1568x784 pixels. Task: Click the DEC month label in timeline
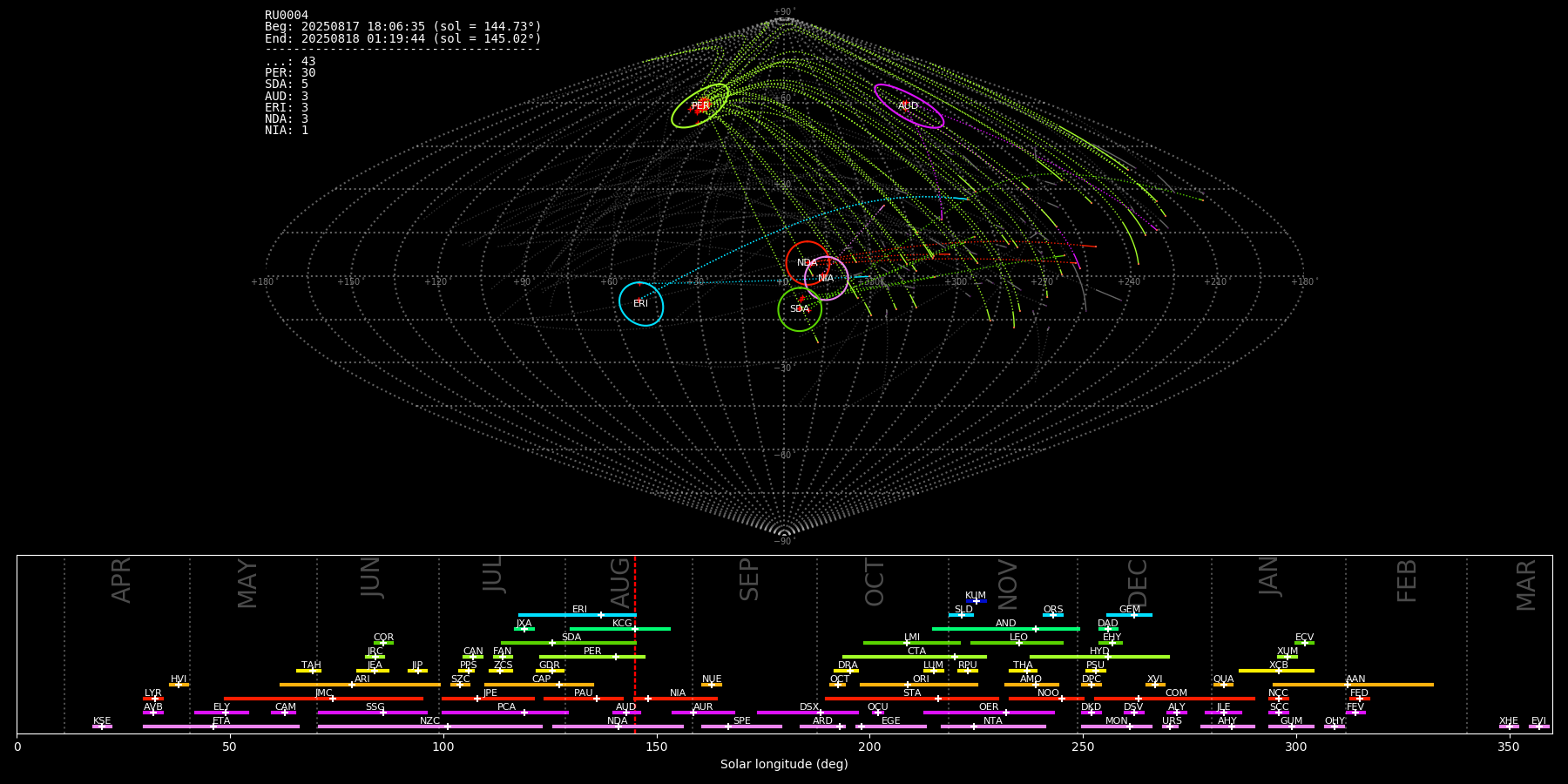tap(1138, 582)
